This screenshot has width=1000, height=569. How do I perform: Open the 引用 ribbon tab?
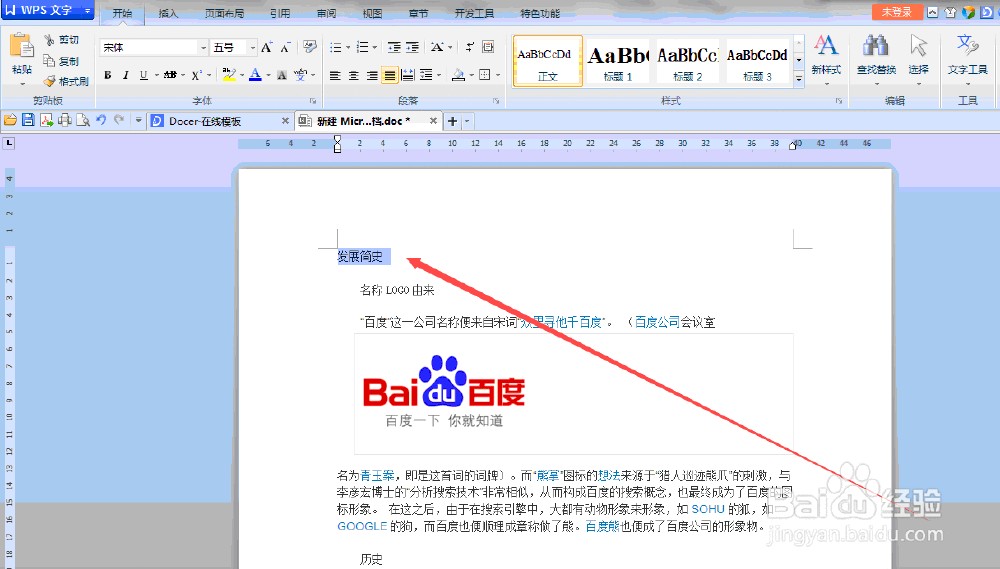(x=279, y=13)
